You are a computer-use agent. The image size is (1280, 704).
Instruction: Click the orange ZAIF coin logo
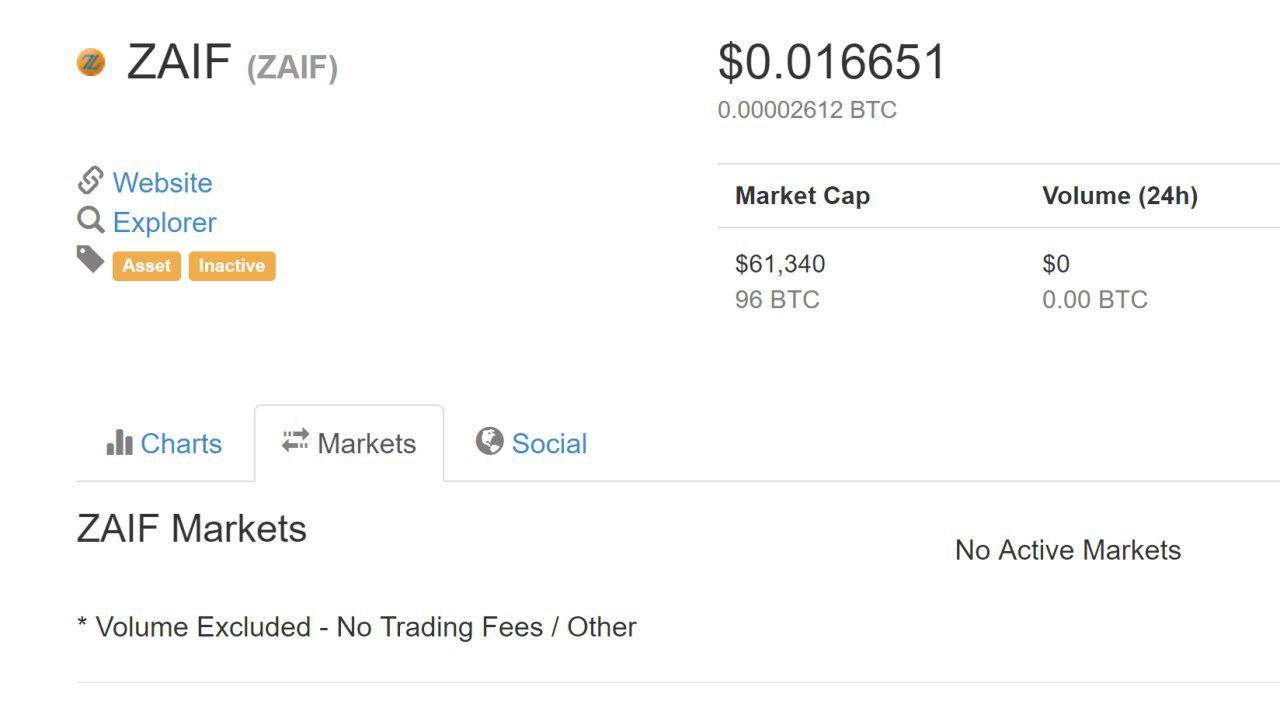click(91, 62)
